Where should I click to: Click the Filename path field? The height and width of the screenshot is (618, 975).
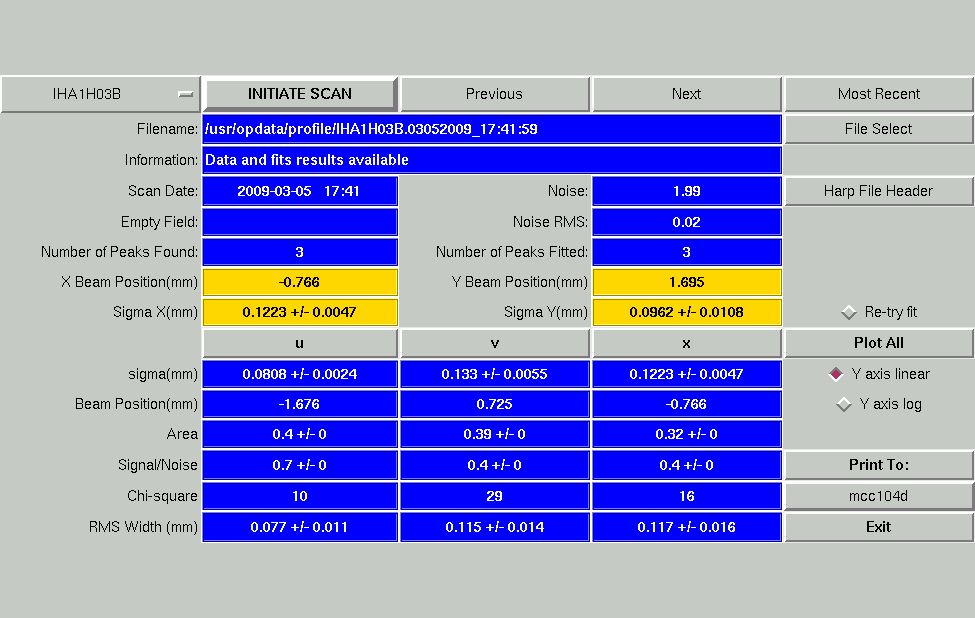tap(492, 129)
